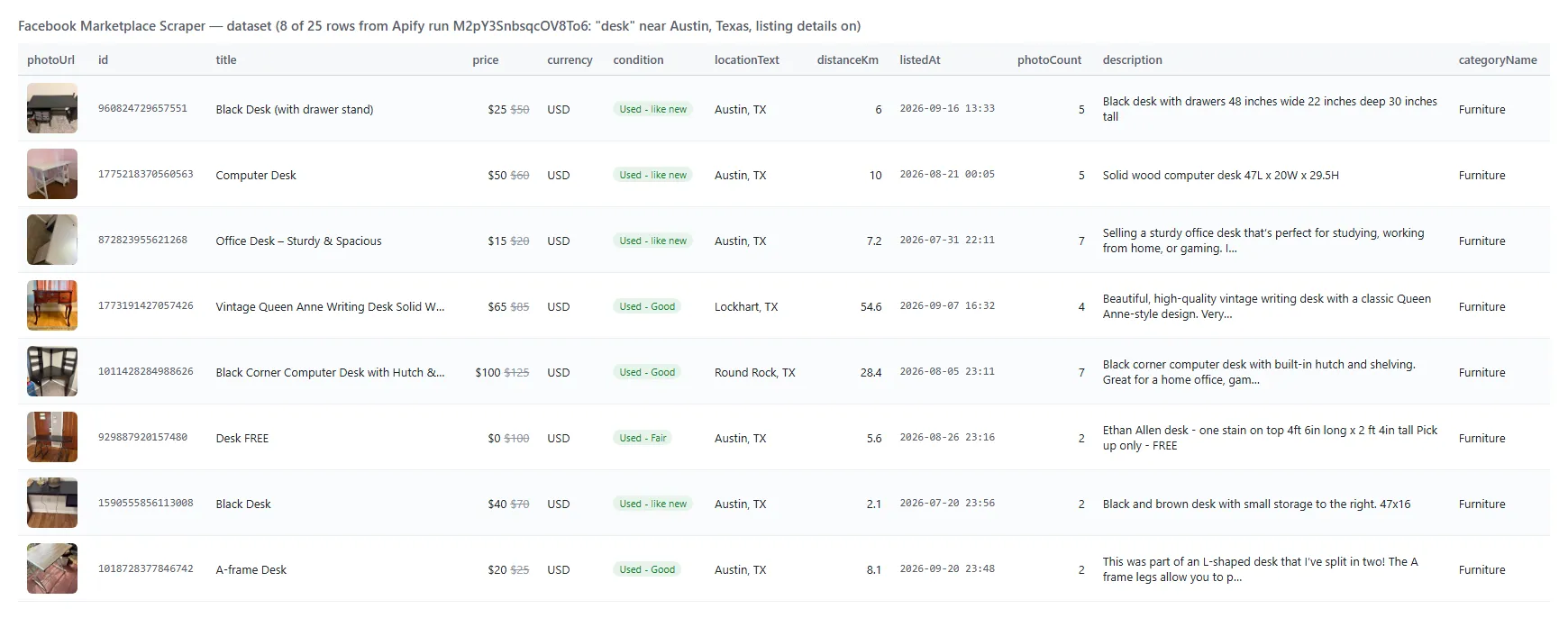Click the title column header

226,59
